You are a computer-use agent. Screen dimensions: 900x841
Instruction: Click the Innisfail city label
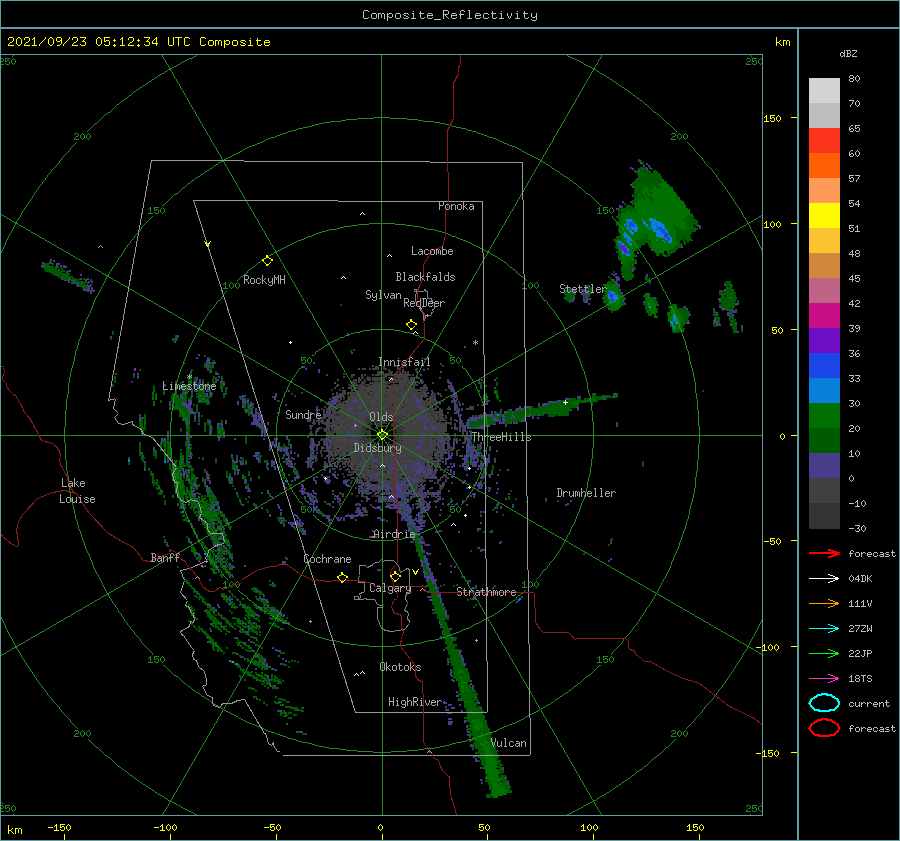click(x=404, y=362)
